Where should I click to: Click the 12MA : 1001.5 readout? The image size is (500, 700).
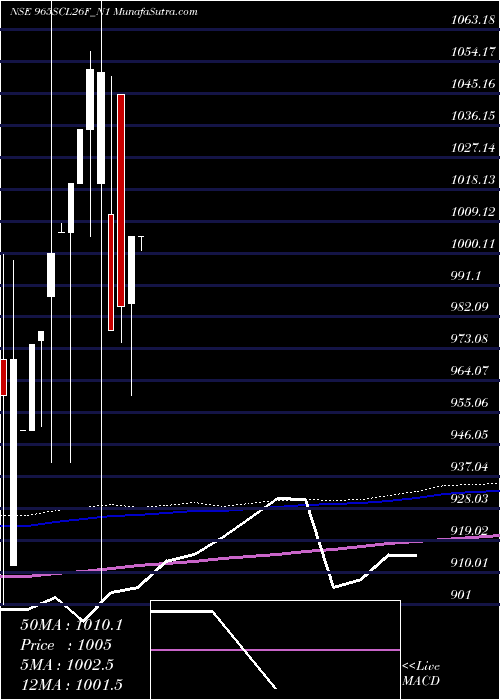pyautogui.click(x=71, y=685)
